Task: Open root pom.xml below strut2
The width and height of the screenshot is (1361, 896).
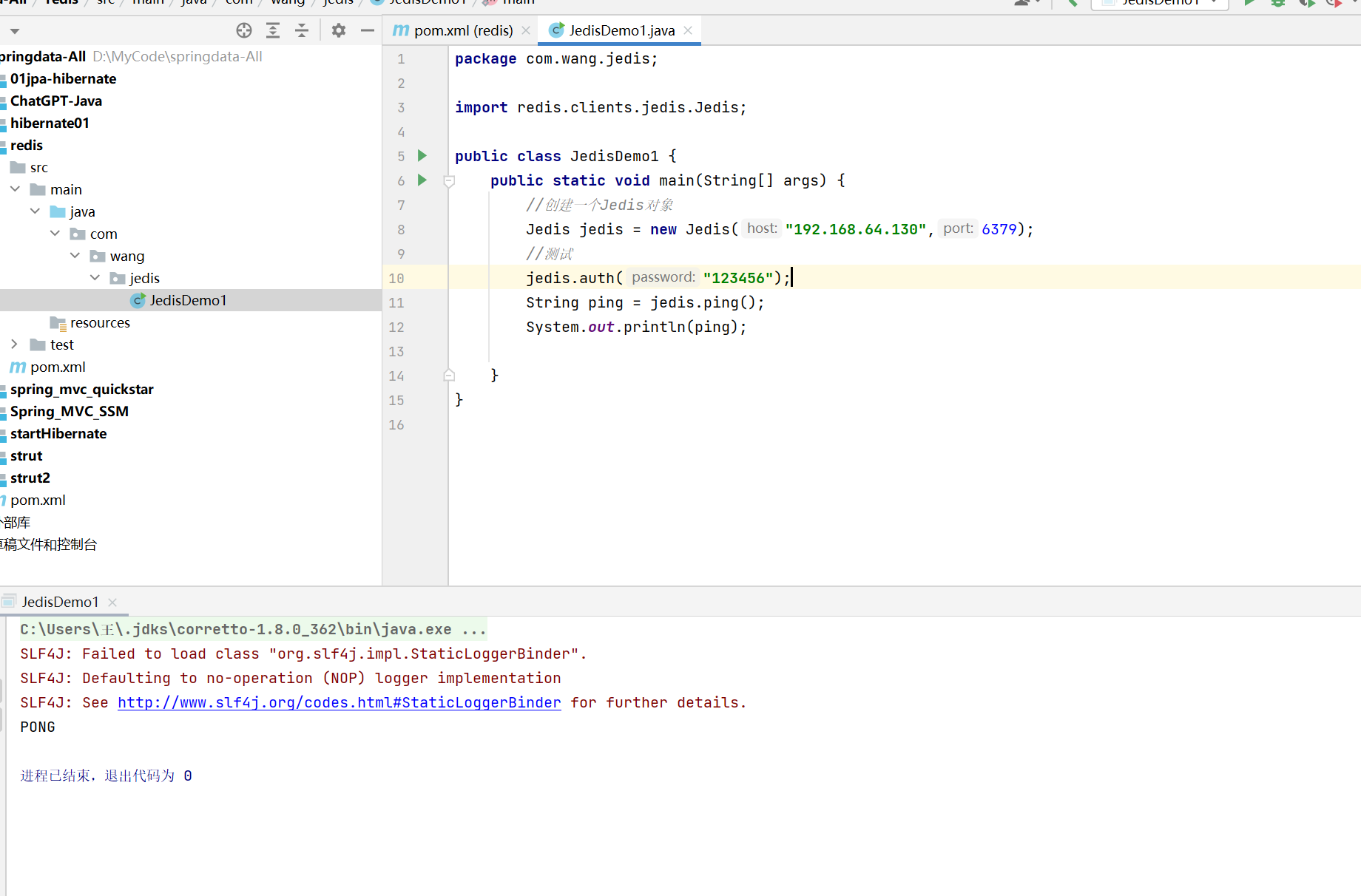Action: 38,500
